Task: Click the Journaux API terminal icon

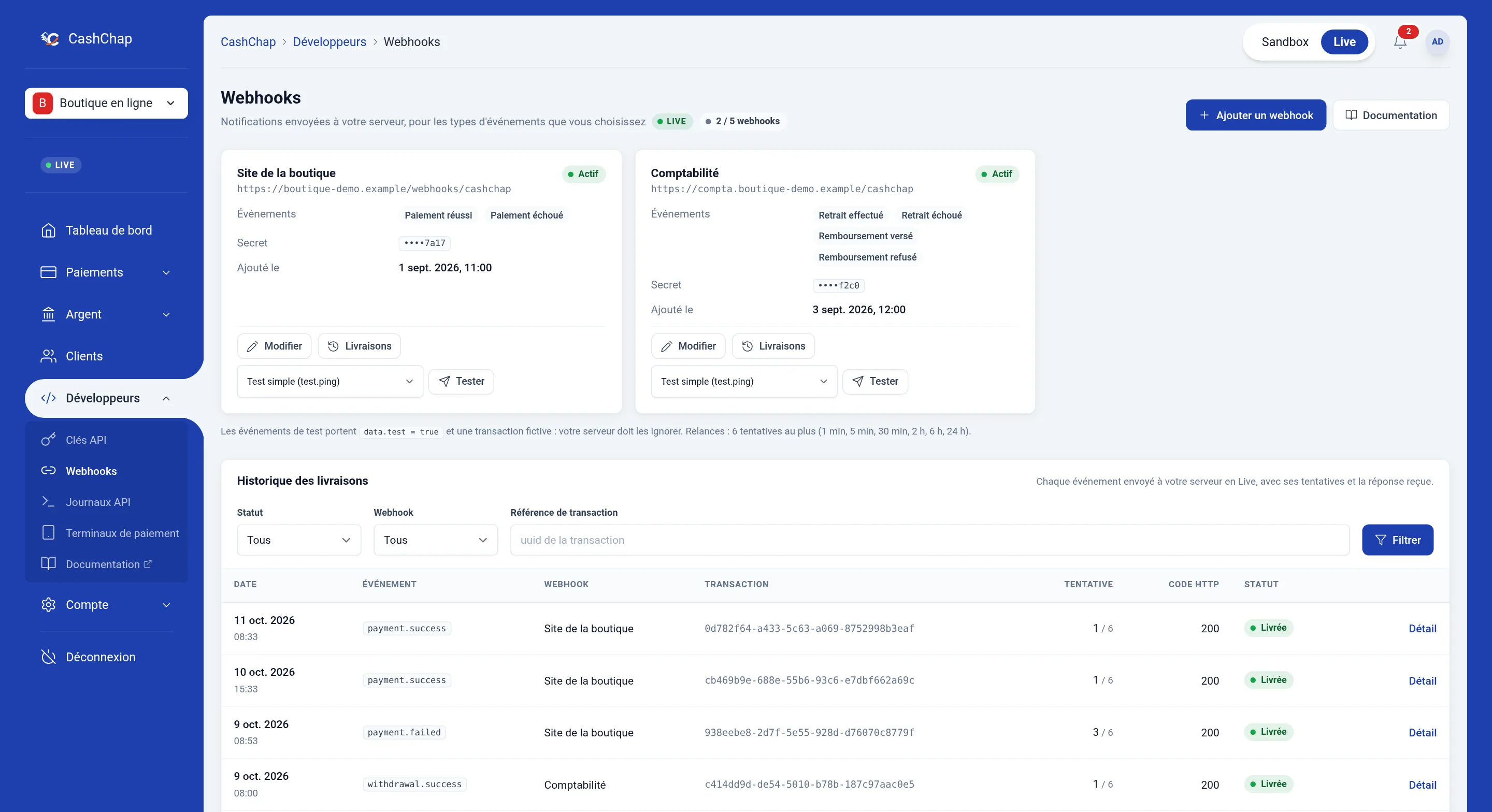Action: (x=49, y=502)
